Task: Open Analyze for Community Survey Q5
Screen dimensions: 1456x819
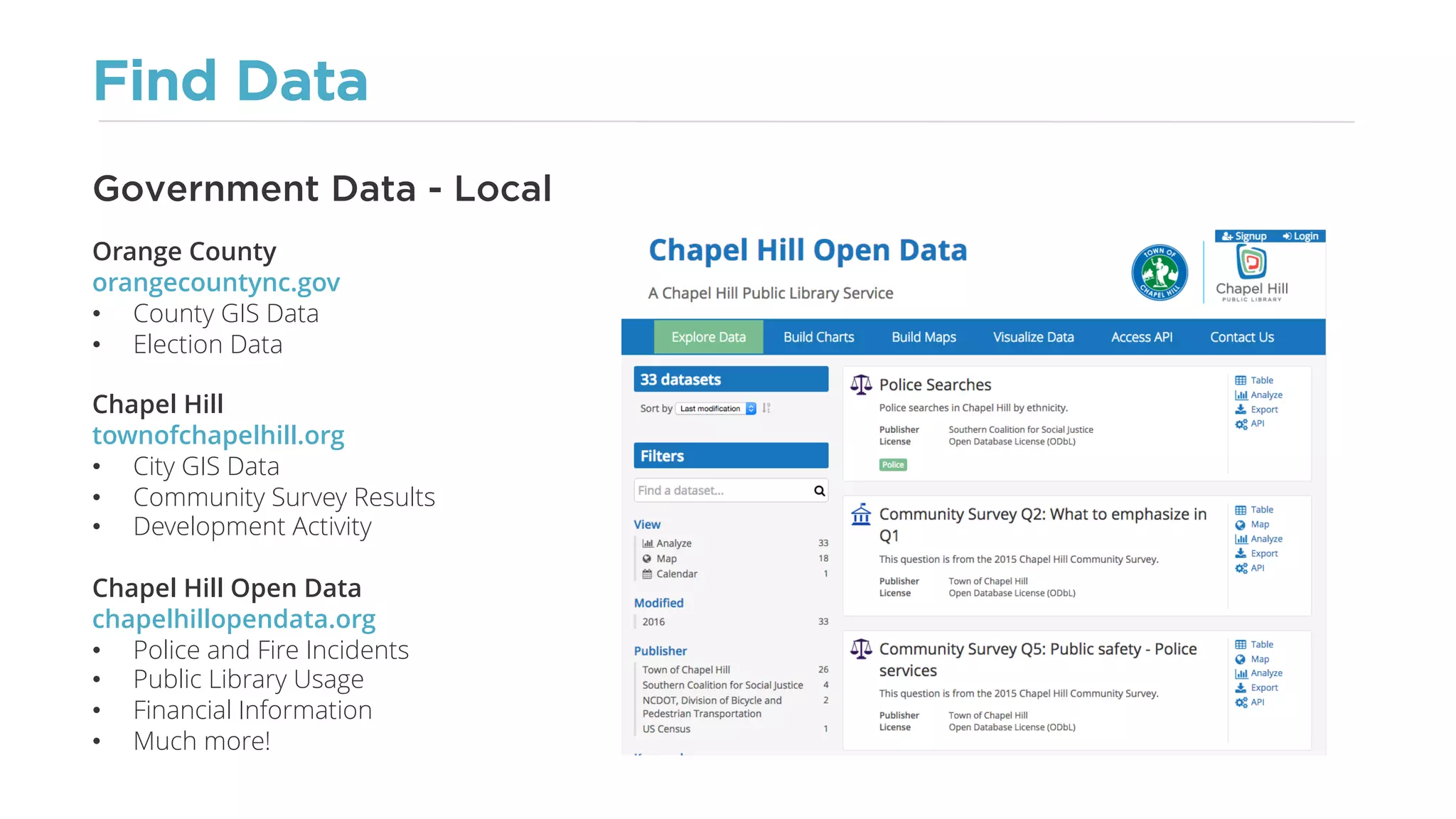Action: click(1258, 673)
